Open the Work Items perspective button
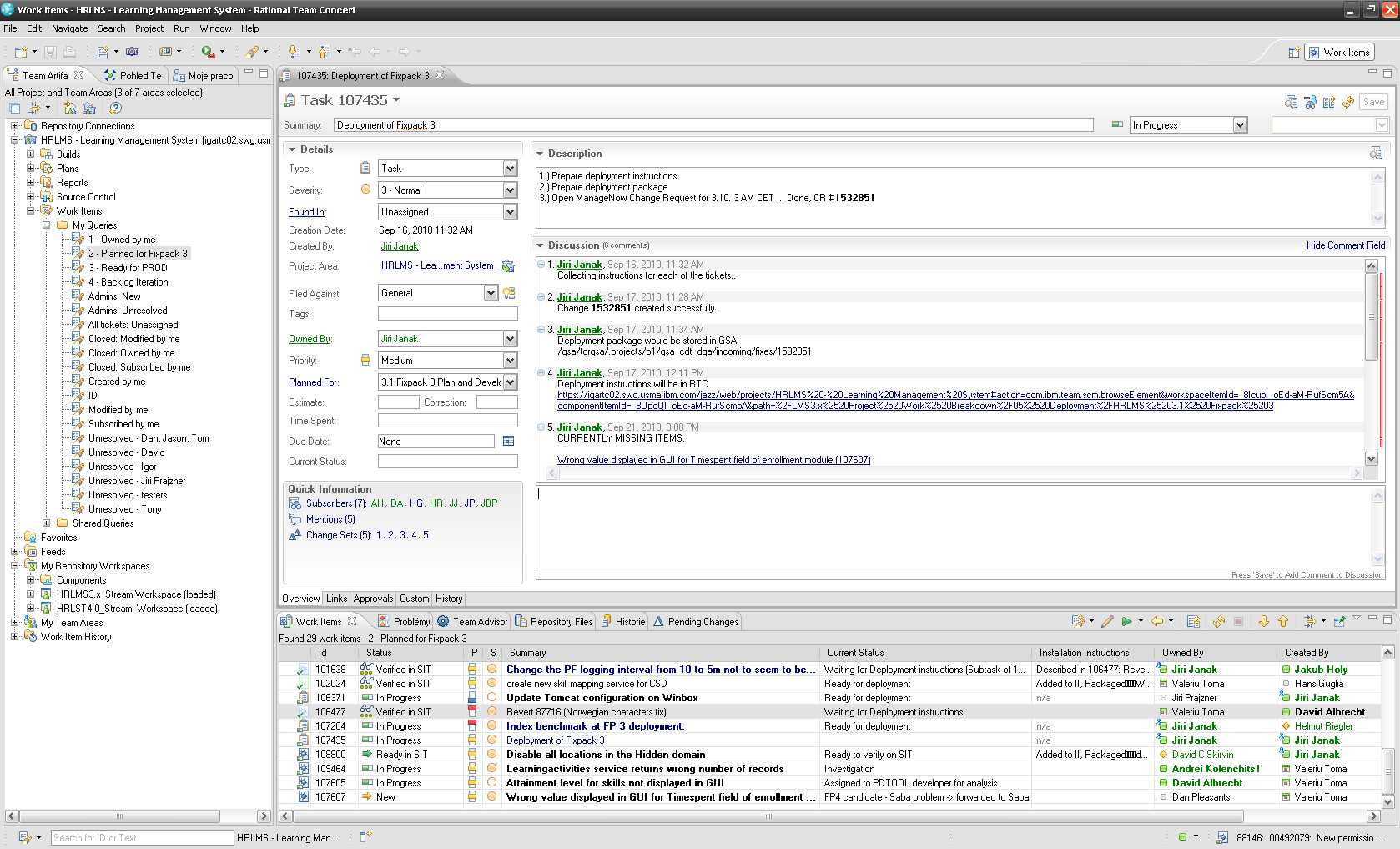This screenshot has width=1400, height=849. pyautogui.click(x=1340, y=53)
